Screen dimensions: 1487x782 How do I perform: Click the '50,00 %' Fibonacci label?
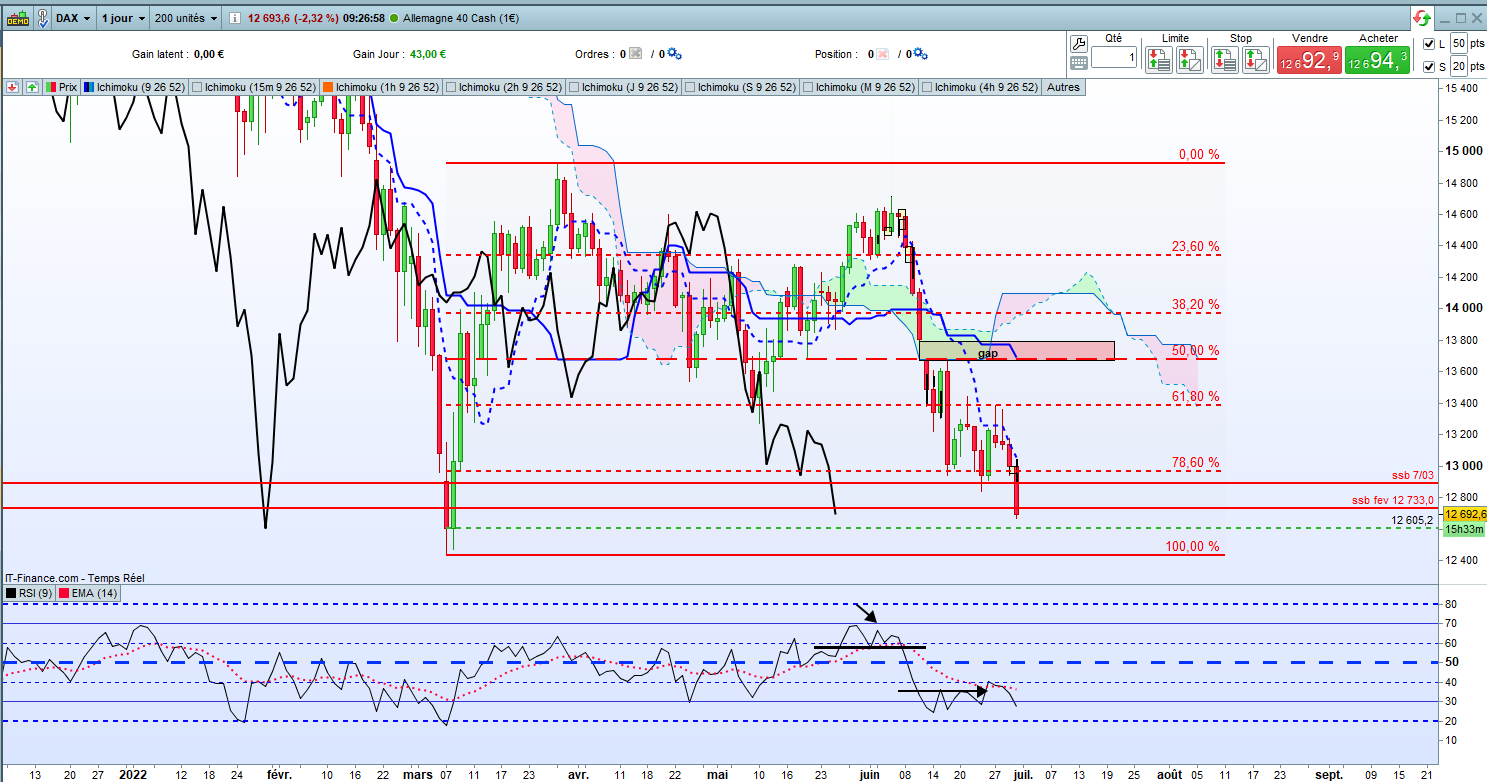point(1195,351)
